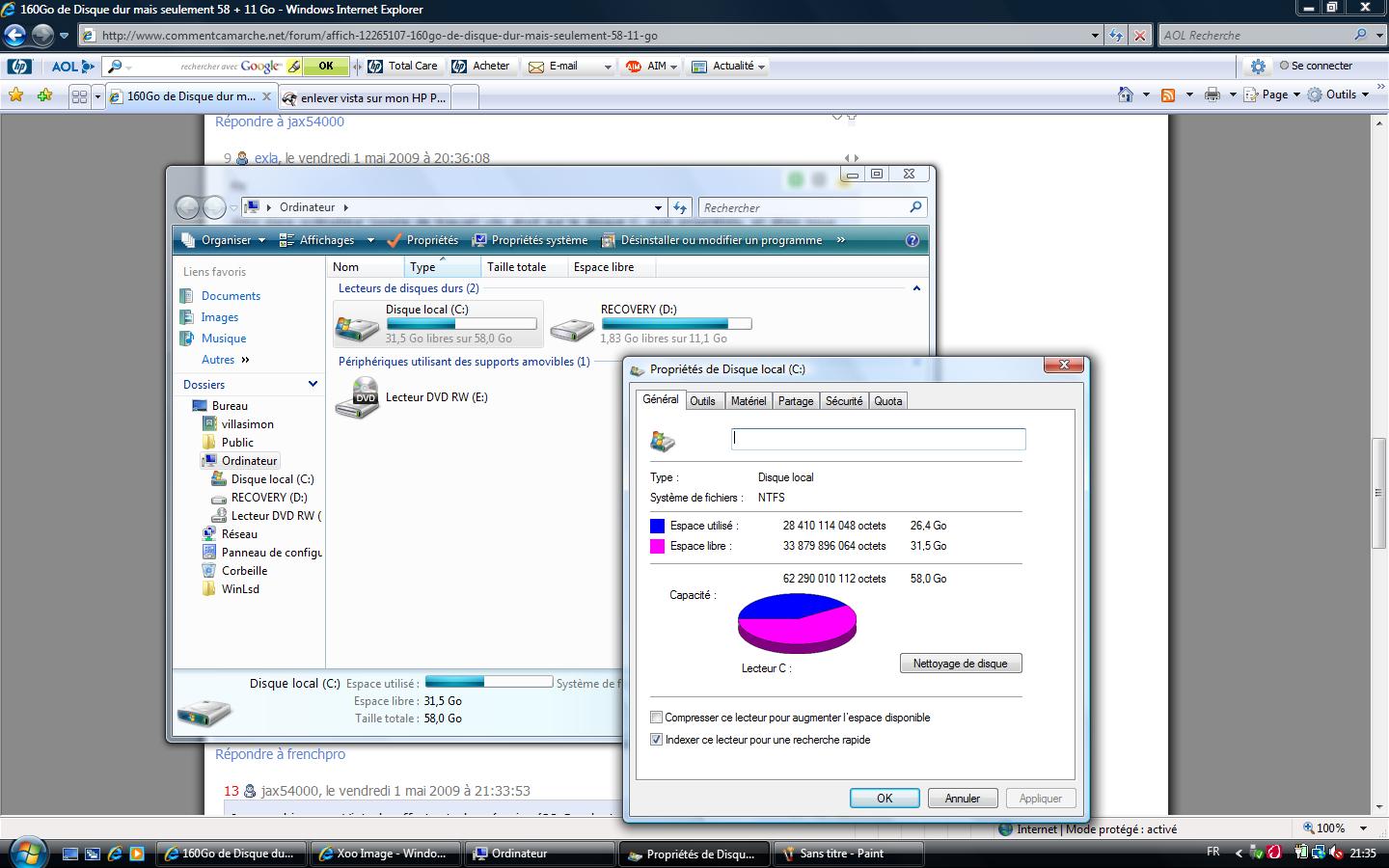
Task: Click the disk capacity pie chart
Action: coord(797,622)
